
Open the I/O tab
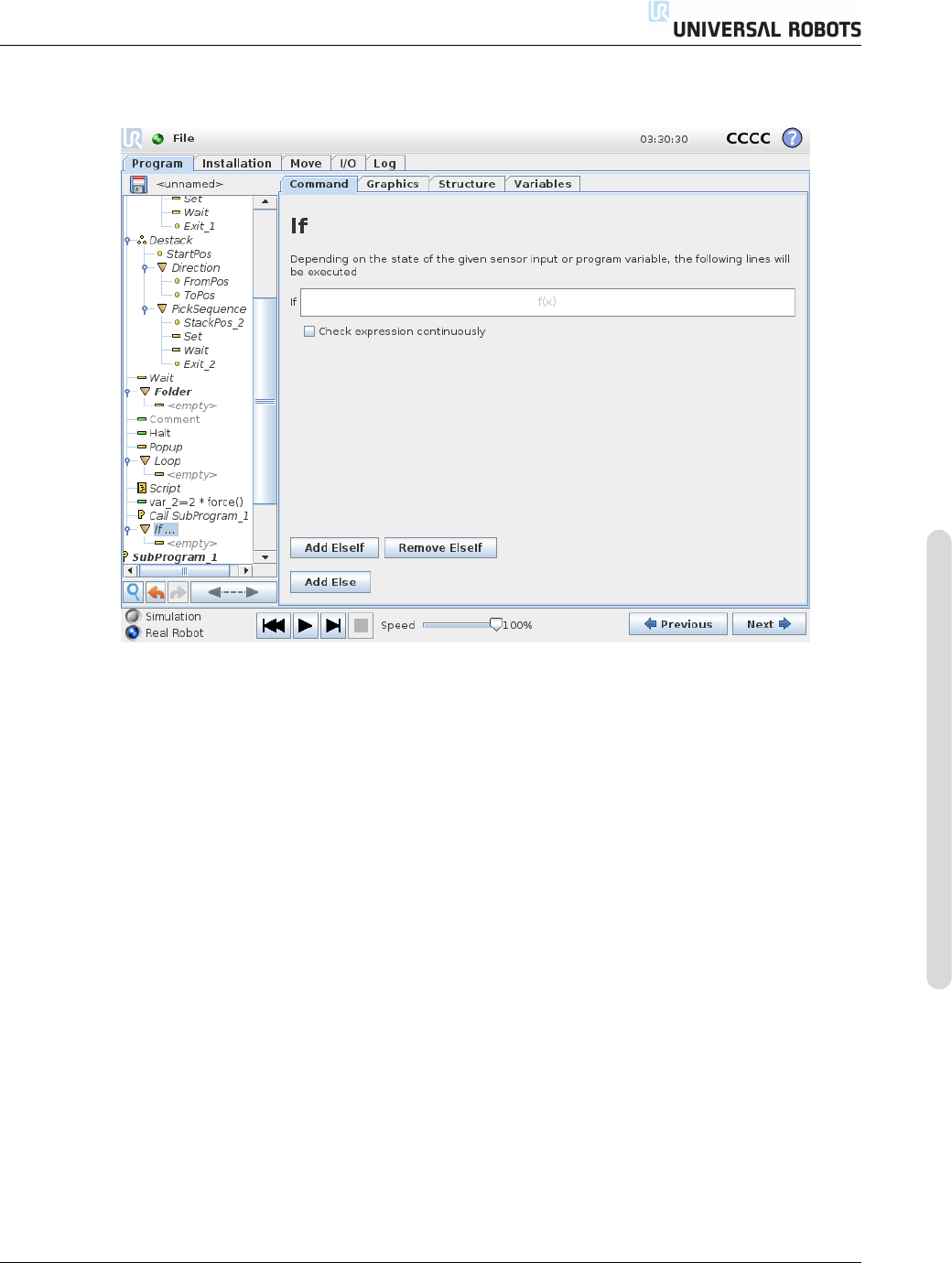[x=348, y=164]
